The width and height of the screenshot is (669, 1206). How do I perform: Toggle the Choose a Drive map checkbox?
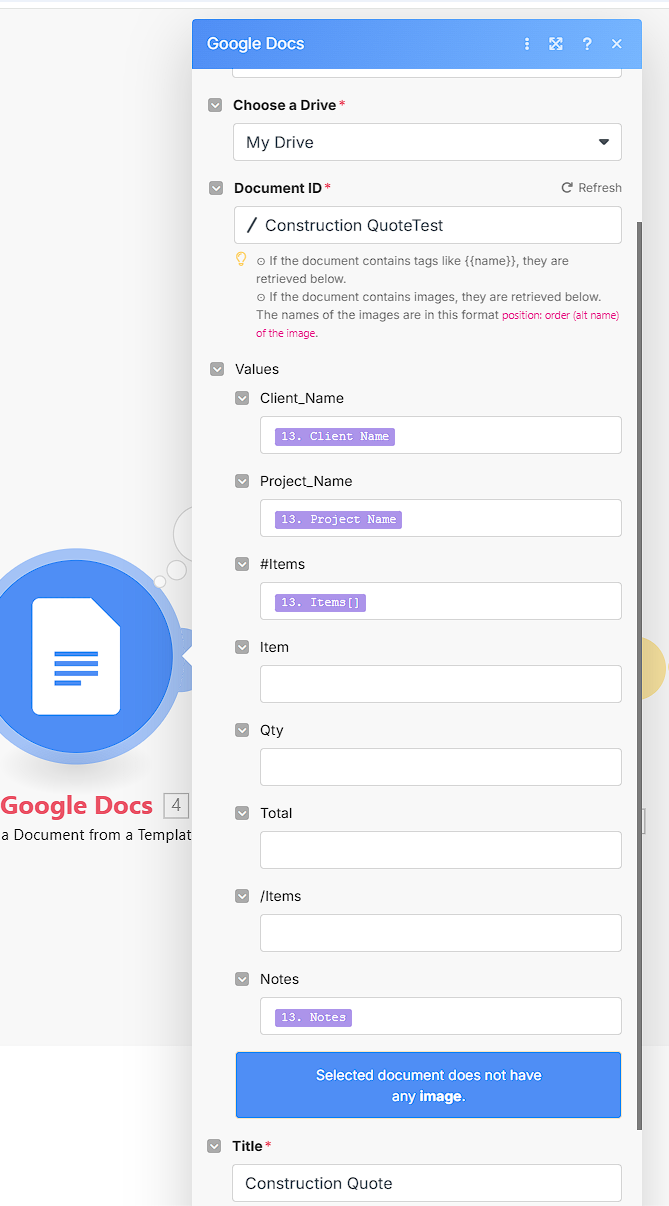point(215,105)
